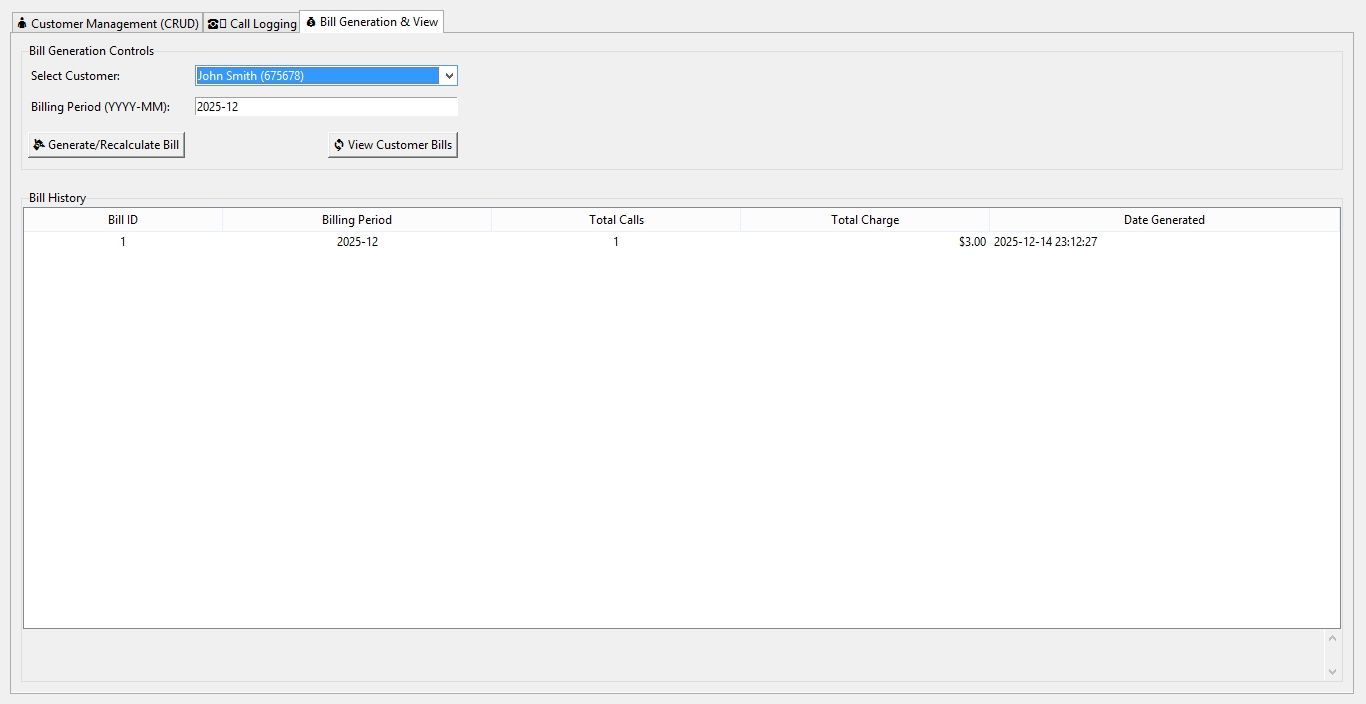Click the $3.00 total charge cell
The width and height of the screenshot is (1366, 704).
coord(971,242)
